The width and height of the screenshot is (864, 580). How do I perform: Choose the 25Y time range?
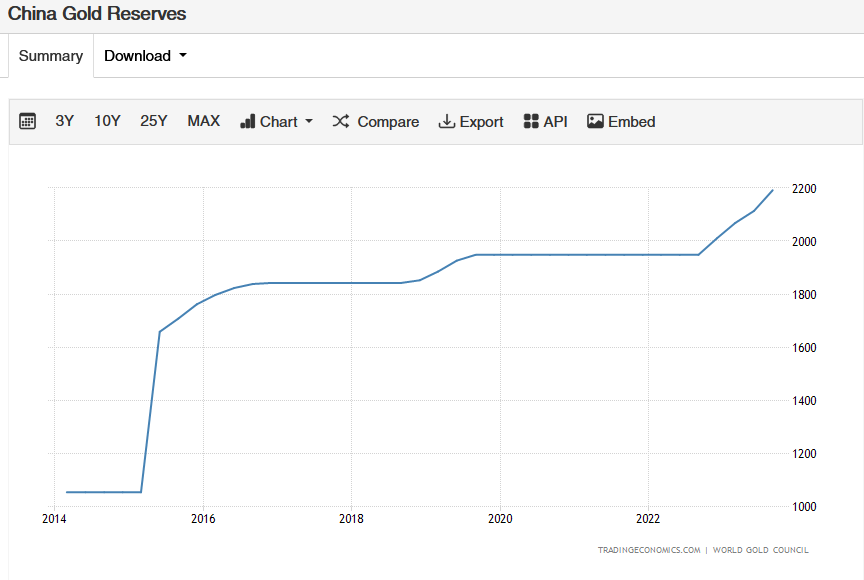click(154, 121)
